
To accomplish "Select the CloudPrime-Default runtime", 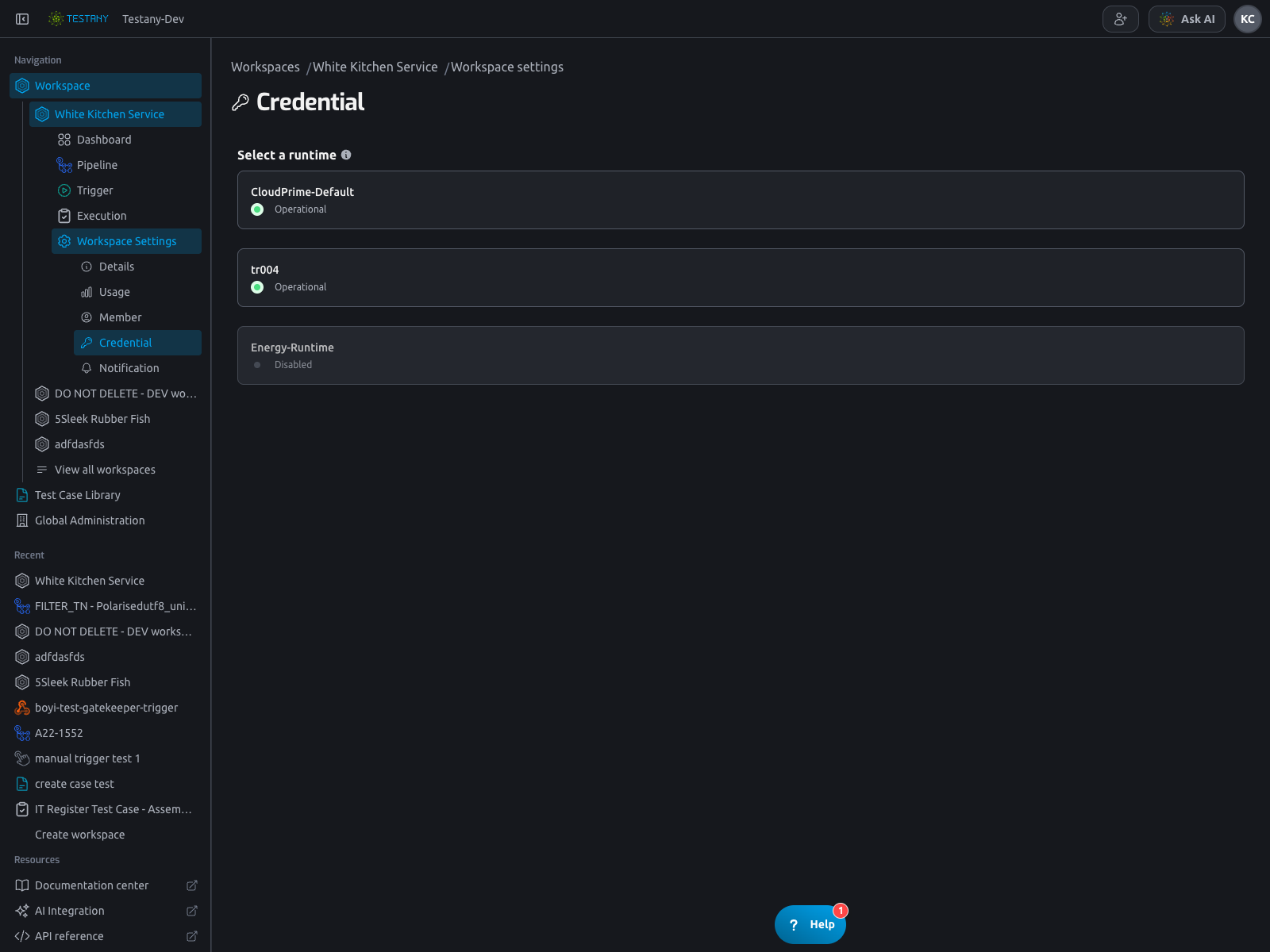I will click(741, 200).
